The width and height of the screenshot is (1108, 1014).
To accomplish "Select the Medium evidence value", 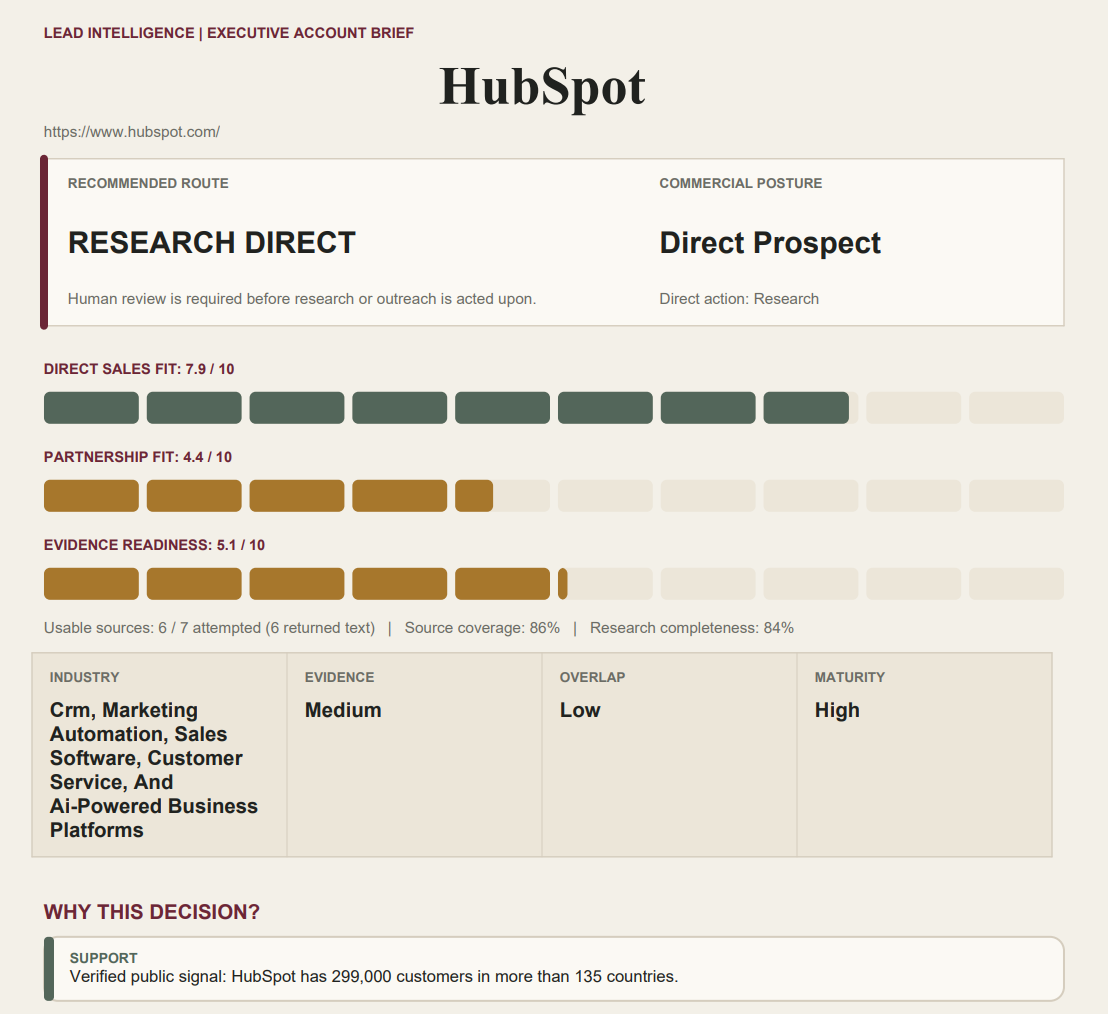I will tap(343, 710).
